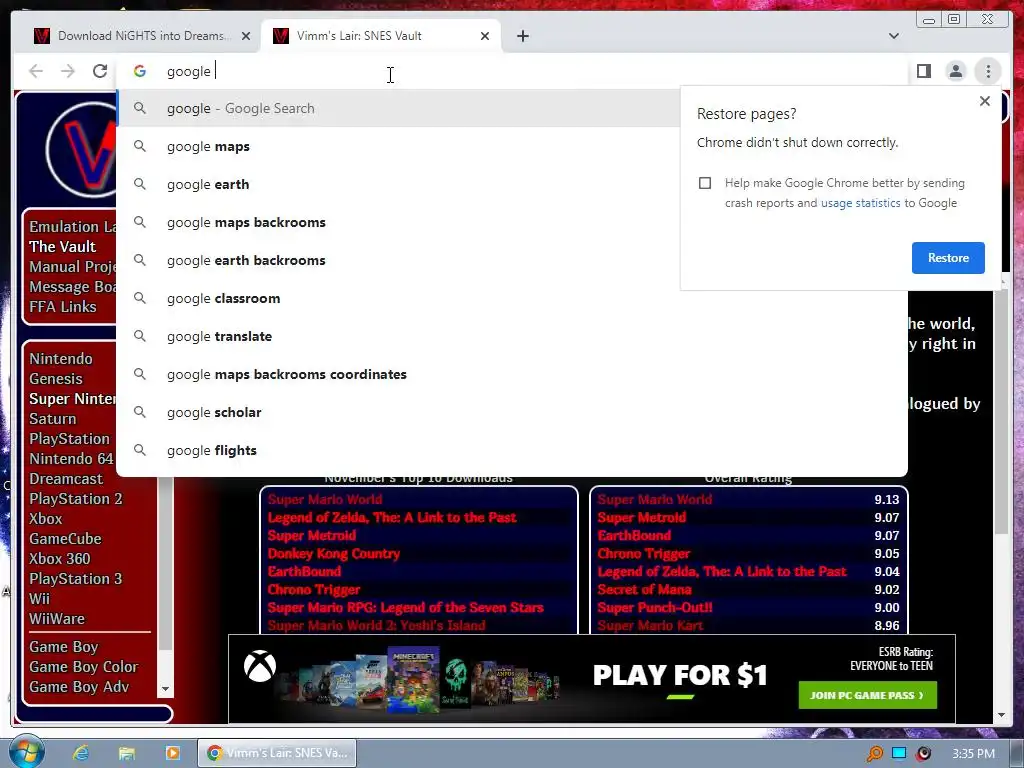1024x768 pixels.
Task: Open the GameCube system link
Action: pyautogui.click(x=65, y=539)
